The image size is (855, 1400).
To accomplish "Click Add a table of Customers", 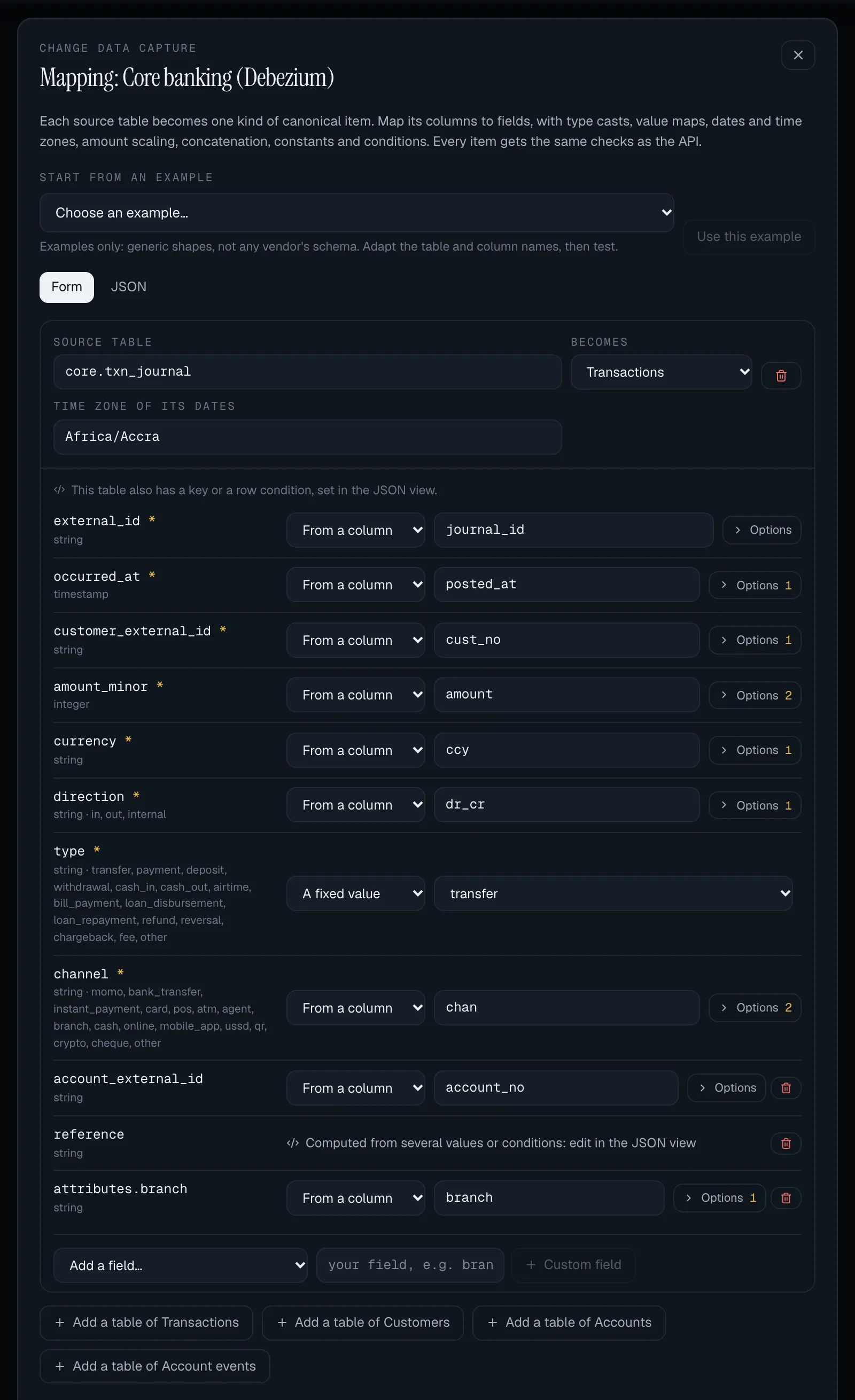I will click(x=362, y=1322).
